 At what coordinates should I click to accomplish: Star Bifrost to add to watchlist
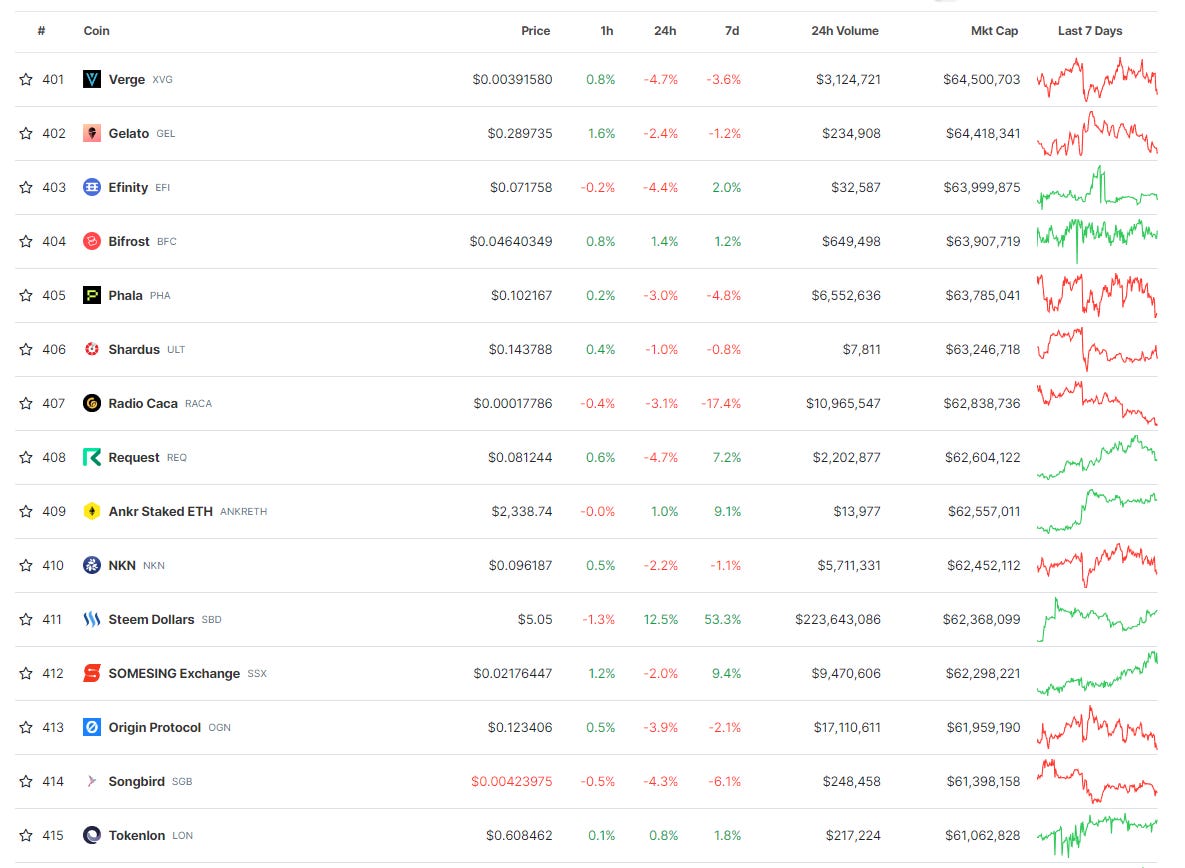pyautogui.click(x=26, y=241)
